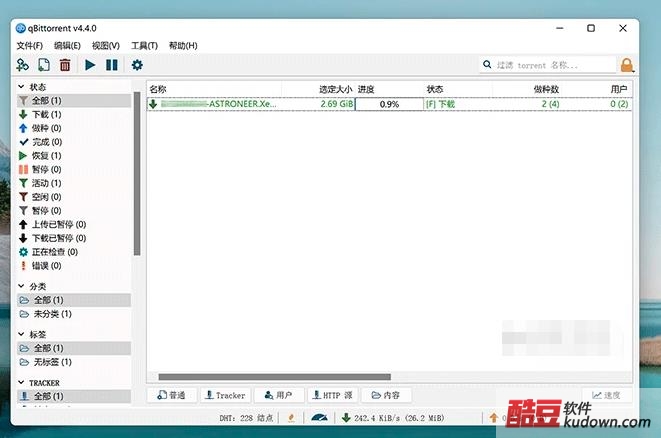Select 无标签 (1) tag filter
The image size is (661, 438).
(x=74, y=362)
